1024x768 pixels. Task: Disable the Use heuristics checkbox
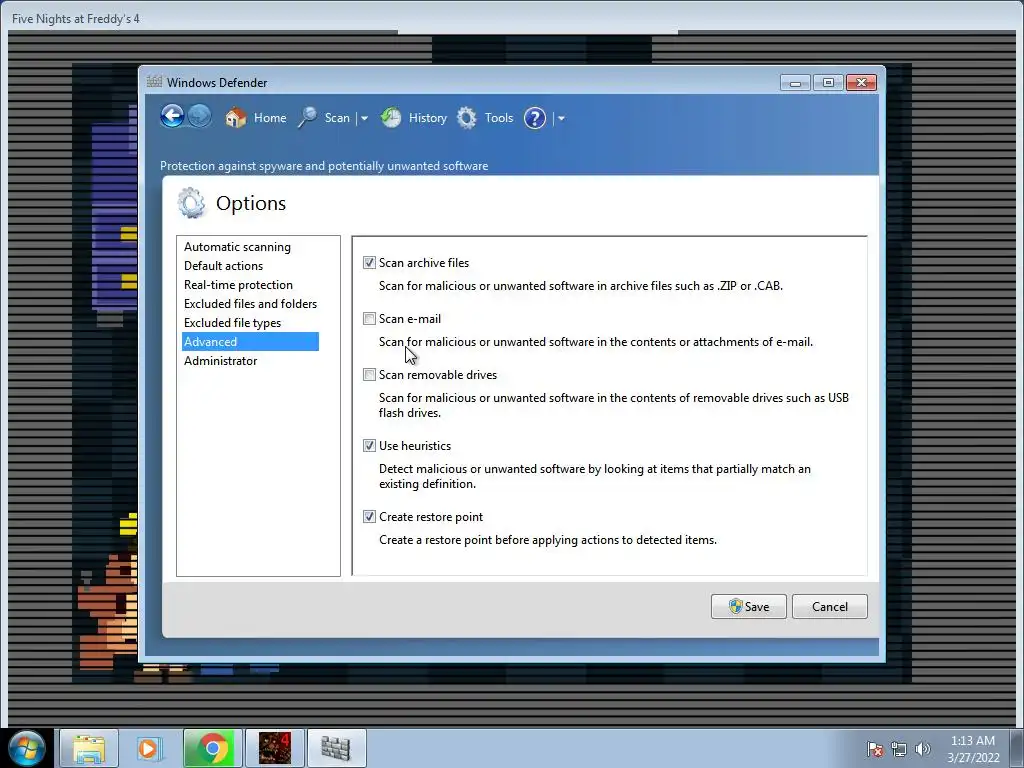tap(370, 445)
